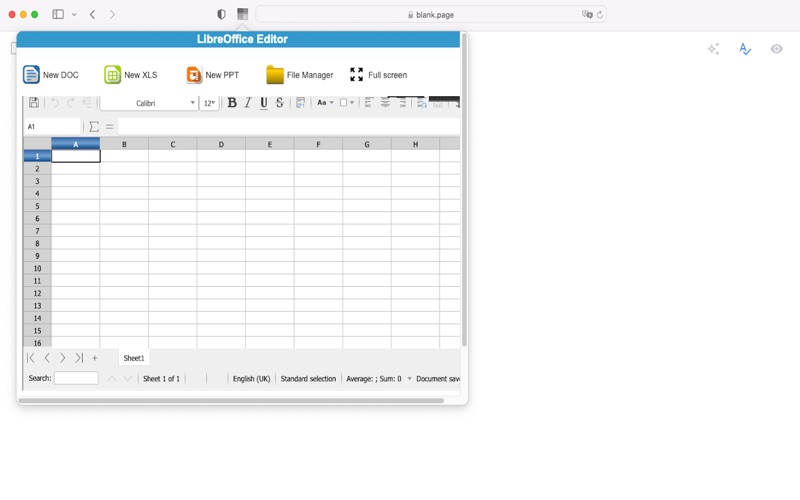800x500 pixels.
Task: Toggle Underline formatting
Action: [x=264, y=103]
